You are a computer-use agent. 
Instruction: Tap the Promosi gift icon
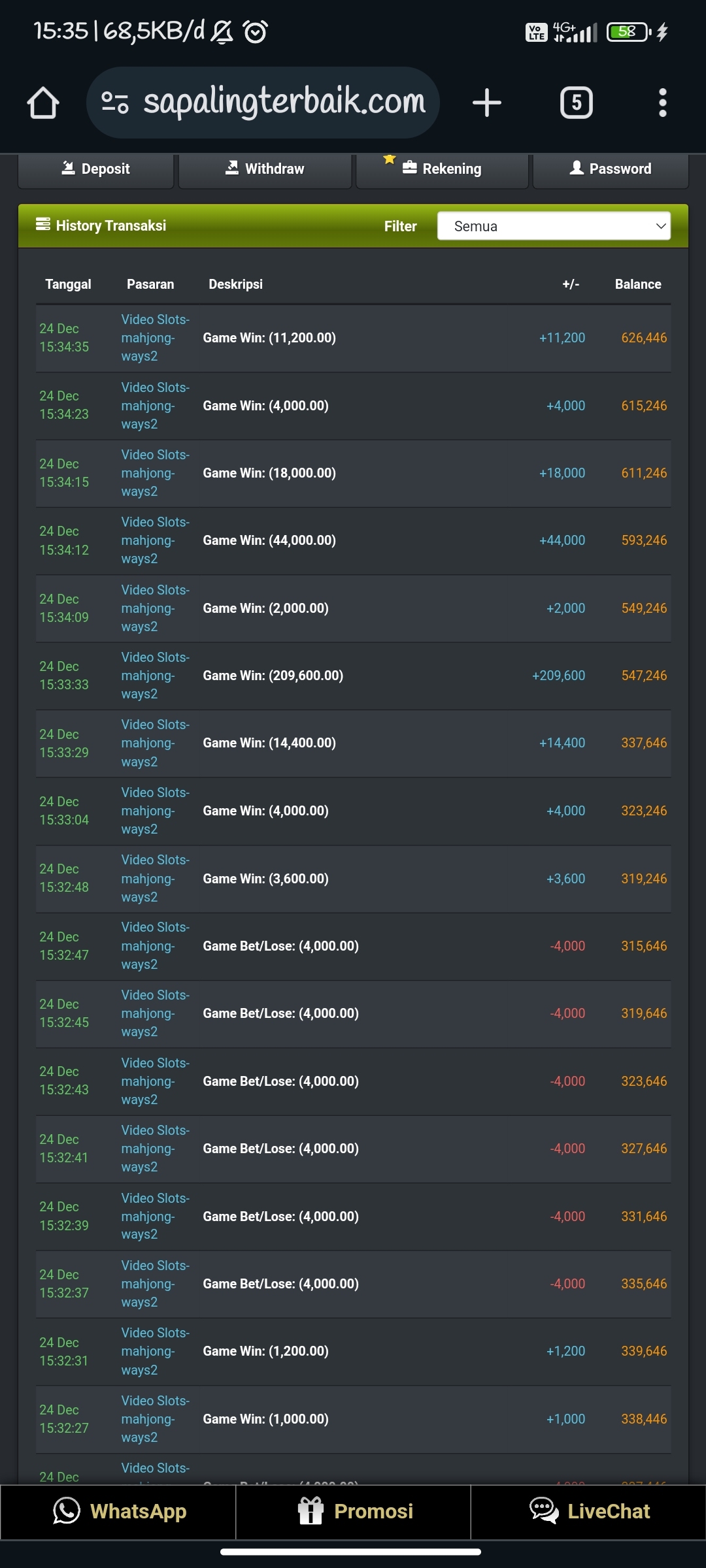point(311,1511)
